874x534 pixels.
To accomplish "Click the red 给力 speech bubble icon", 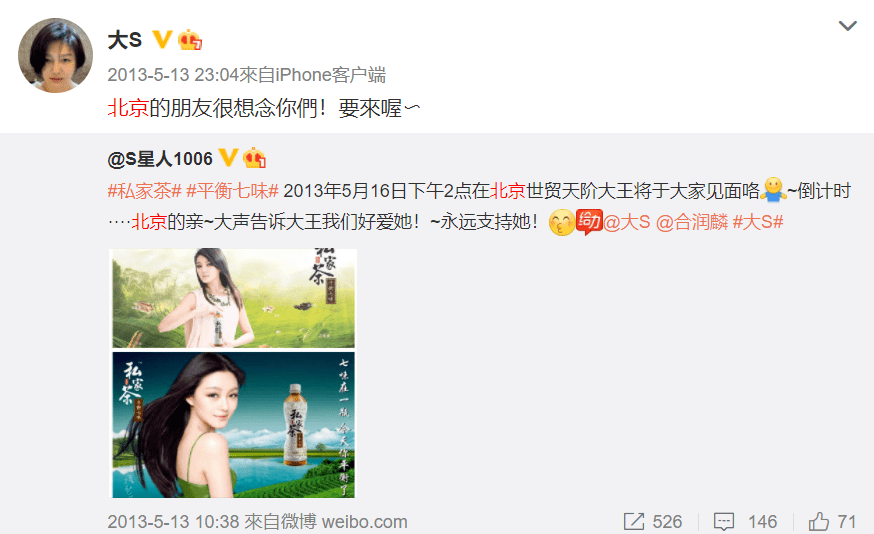I will pos(589,221).
